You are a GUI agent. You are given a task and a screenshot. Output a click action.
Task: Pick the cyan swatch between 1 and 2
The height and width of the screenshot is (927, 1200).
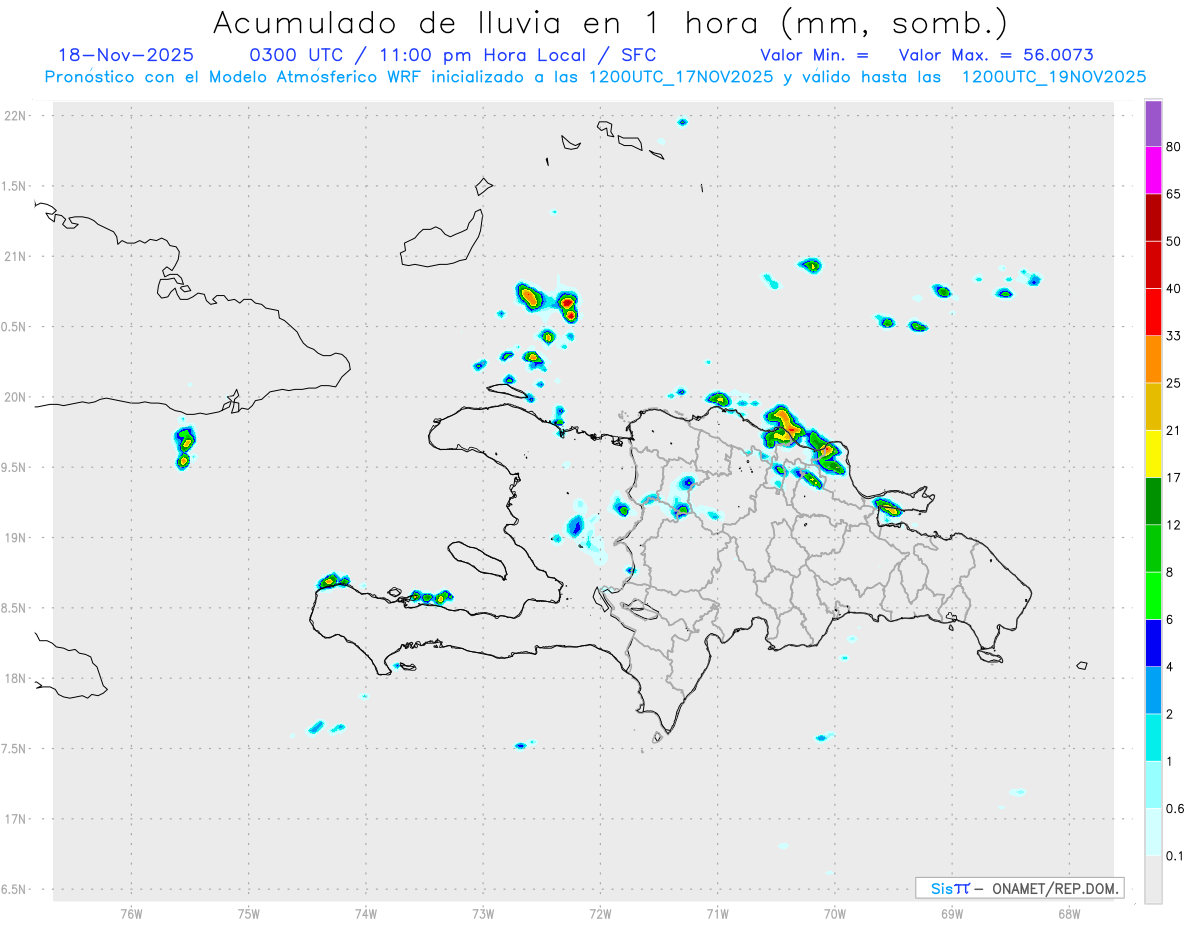click(1153, 736)
